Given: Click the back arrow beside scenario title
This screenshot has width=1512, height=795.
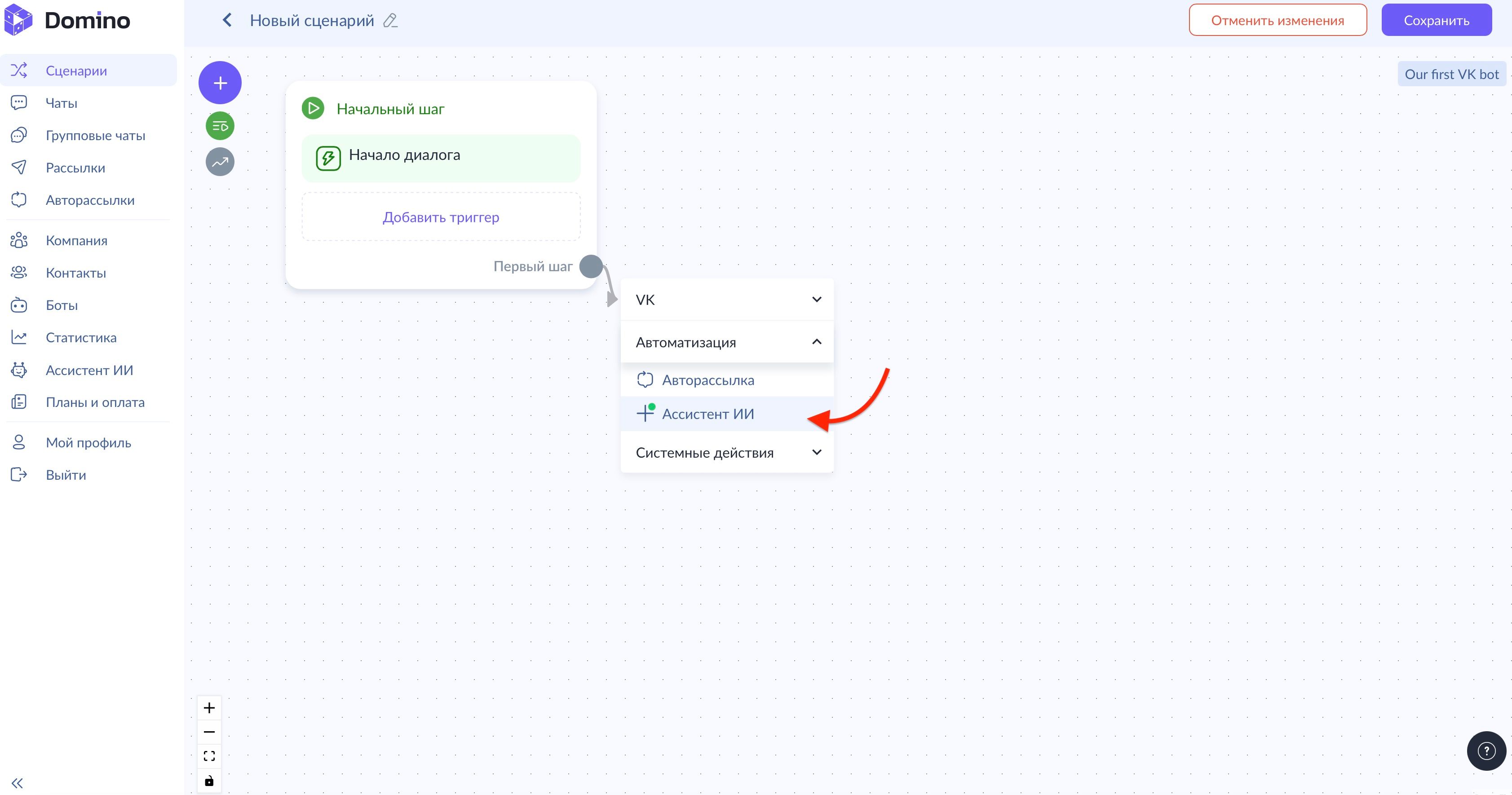Looking at the screenshot, I should point(227,21).
